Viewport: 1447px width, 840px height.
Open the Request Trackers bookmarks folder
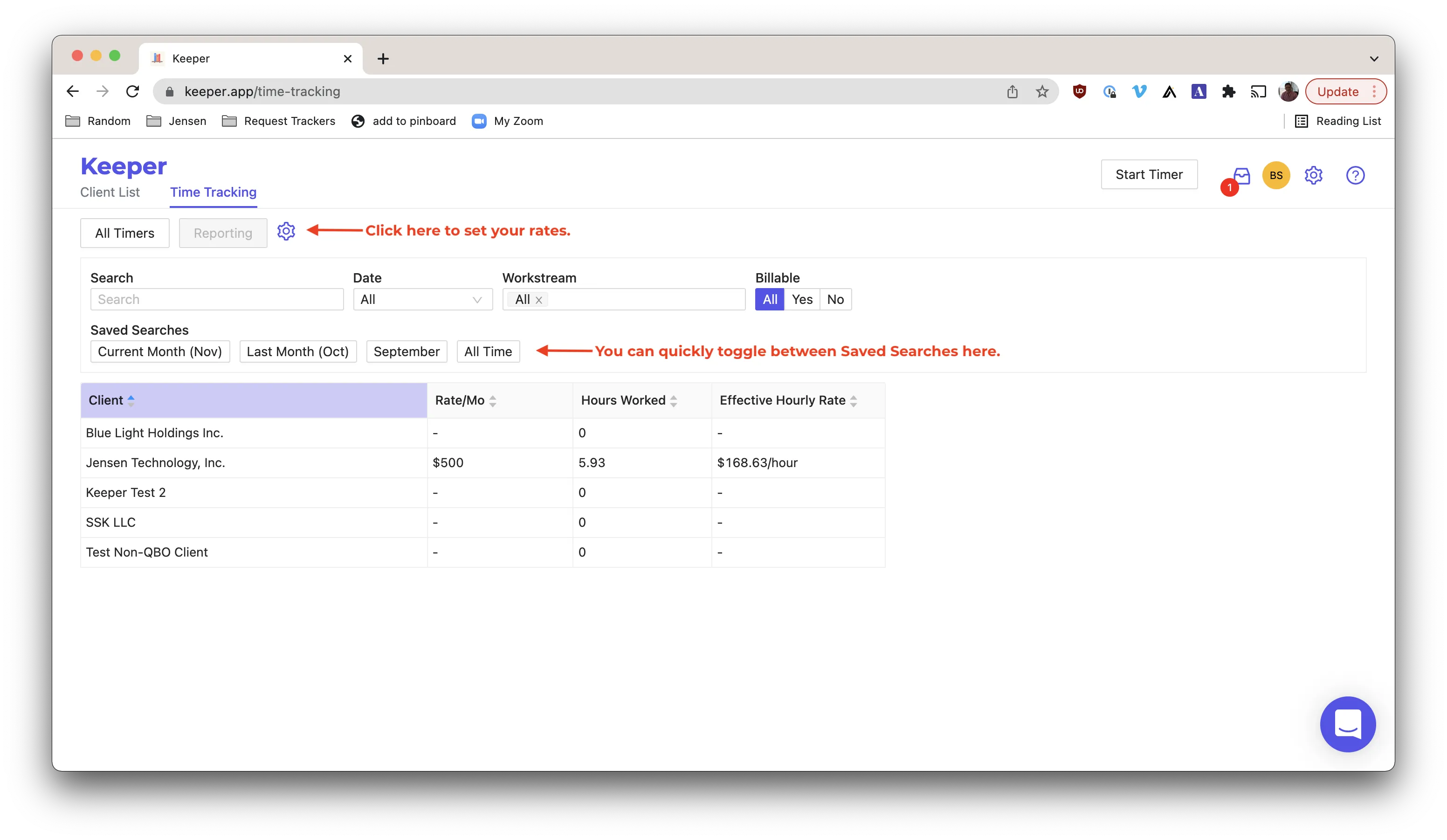click(279, 121)
